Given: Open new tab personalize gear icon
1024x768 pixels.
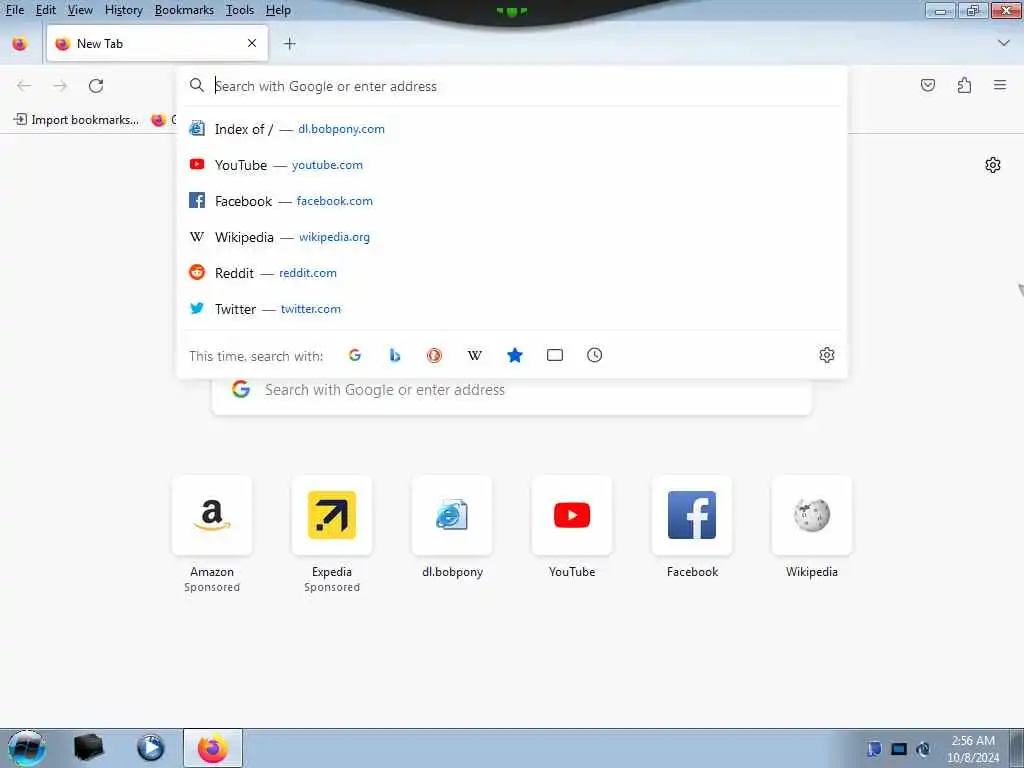Looking at the screenshot, I should coord(993,165).
